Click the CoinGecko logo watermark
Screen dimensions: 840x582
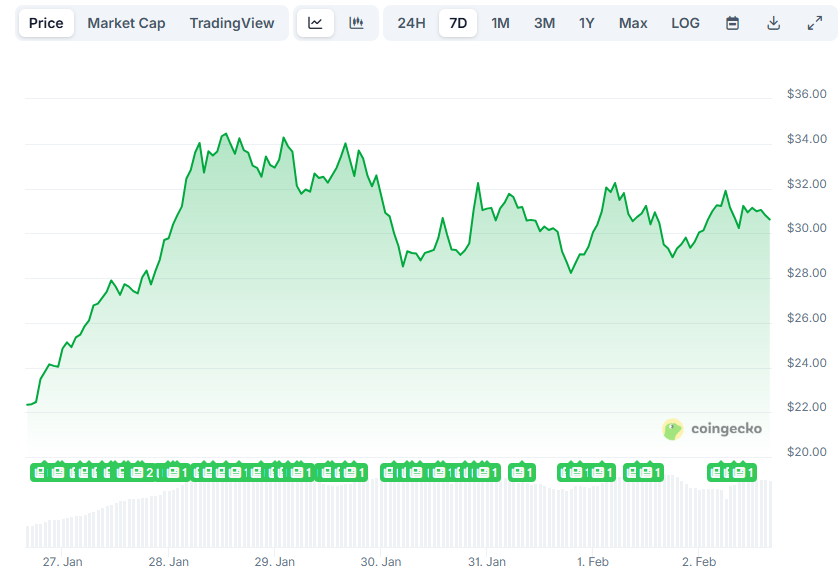pyautogui.click(x=713, y=428)
